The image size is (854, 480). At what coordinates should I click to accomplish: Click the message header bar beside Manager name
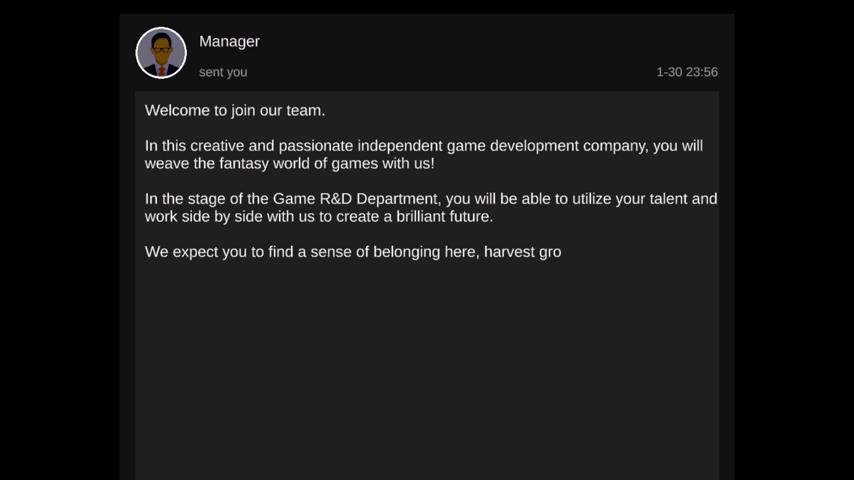click(450, 45)
